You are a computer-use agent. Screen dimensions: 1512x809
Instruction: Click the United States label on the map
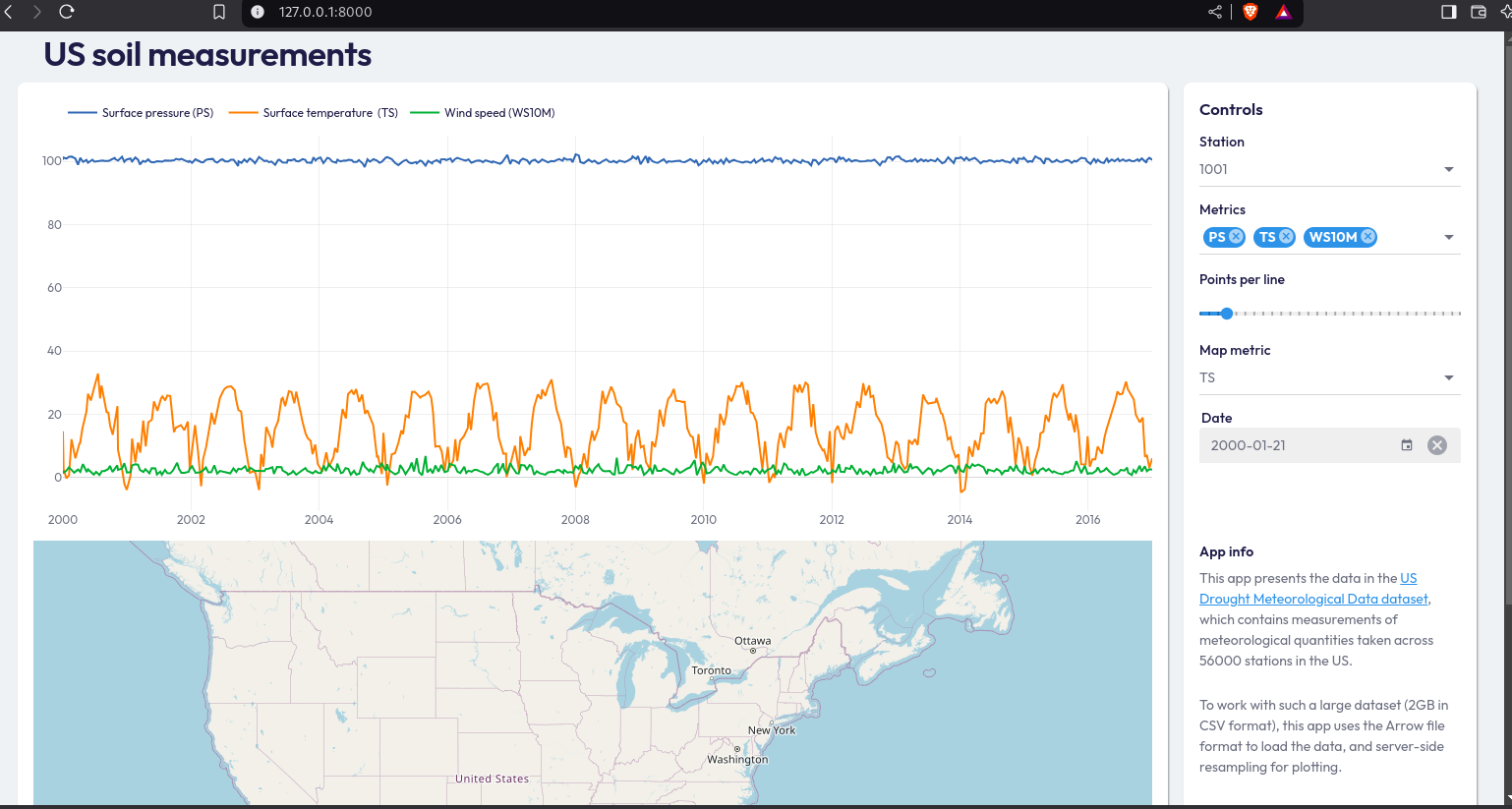492,779
